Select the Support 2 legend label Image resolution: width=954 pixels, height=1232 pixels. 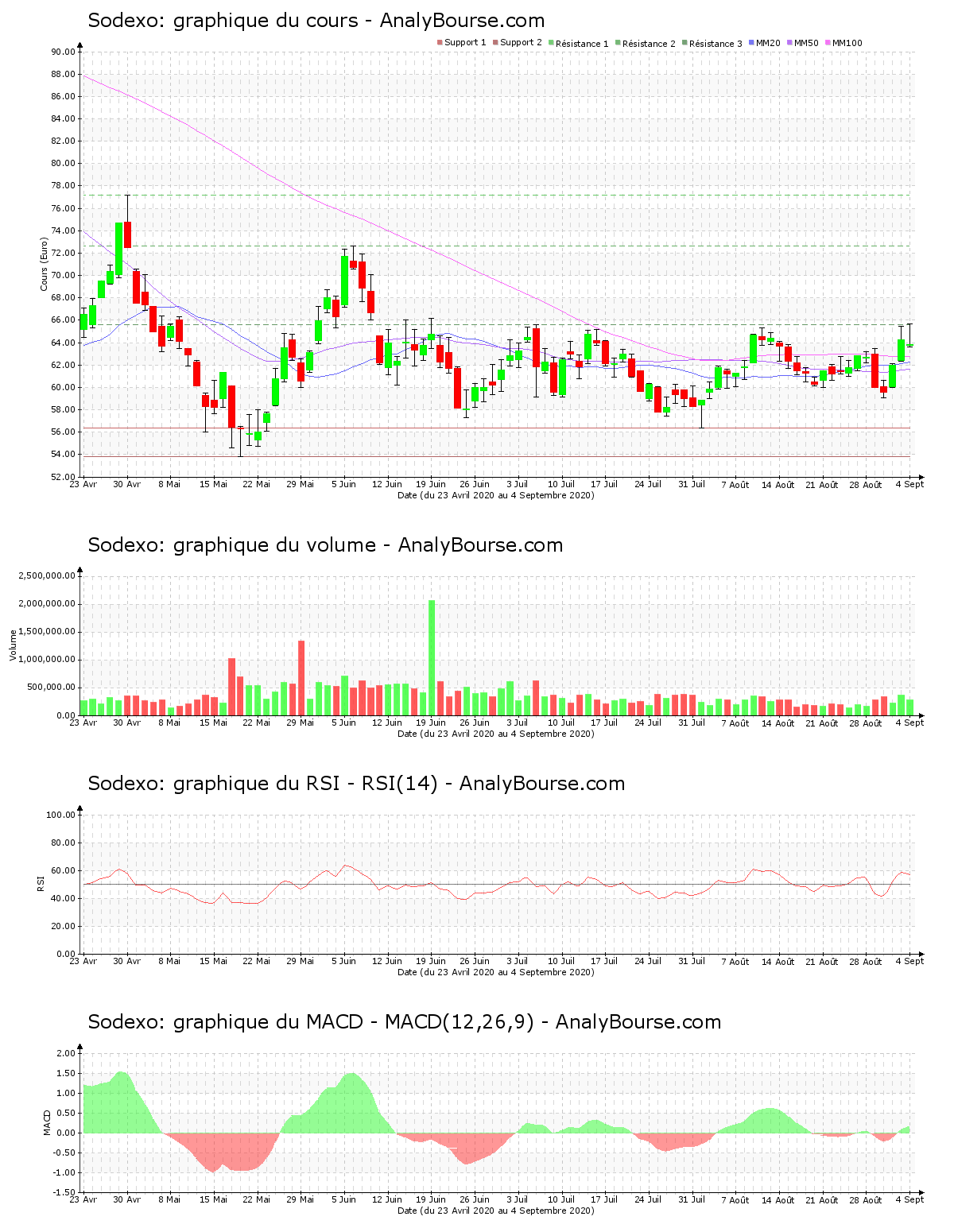tap(521, 43)
